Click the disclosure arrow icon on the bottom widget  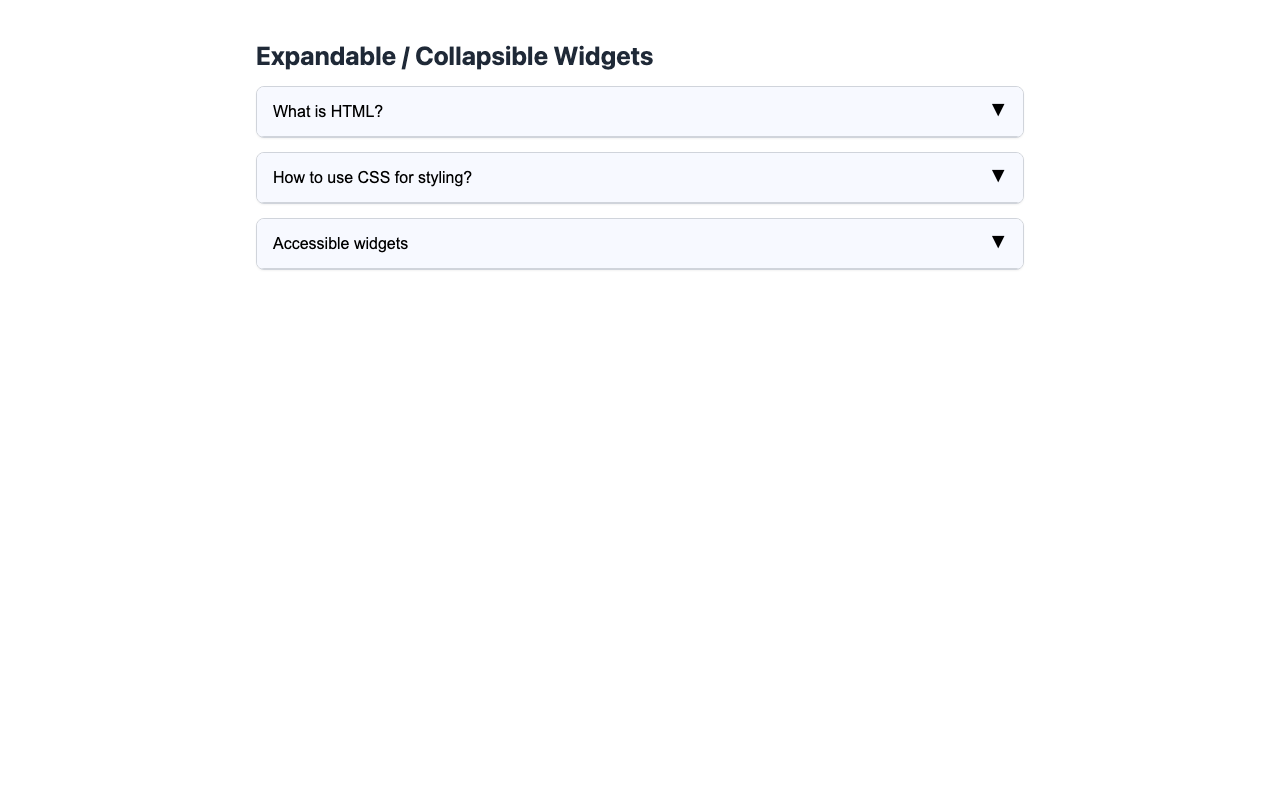click(996, 242)
